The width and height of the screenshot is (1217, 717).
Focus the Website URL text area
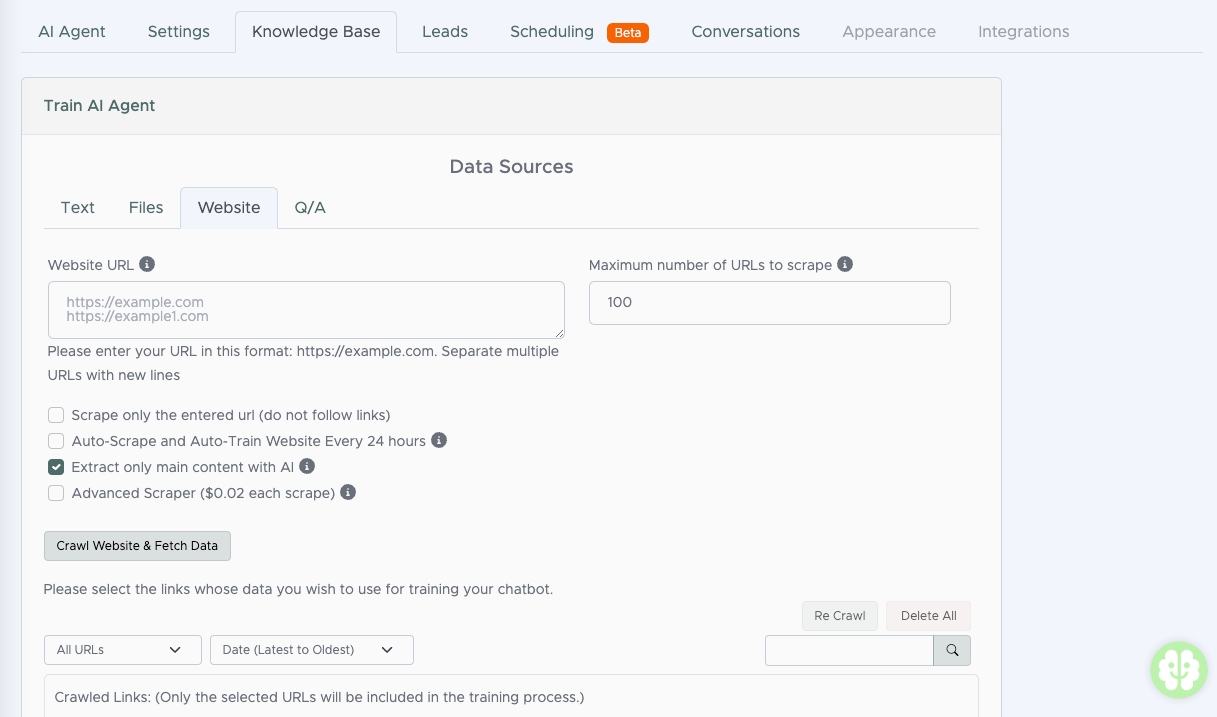point(306,310)
